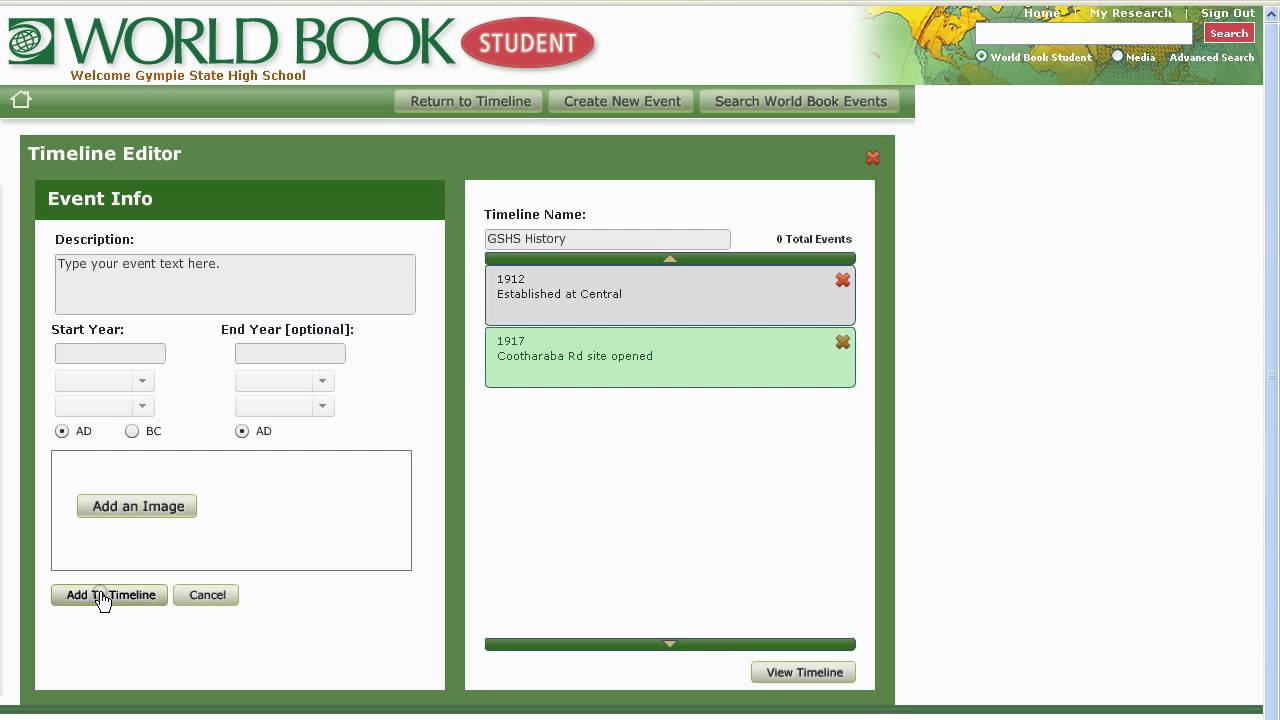Remove the 1917 Cootharaba Rd event

[x=843, y=342]
